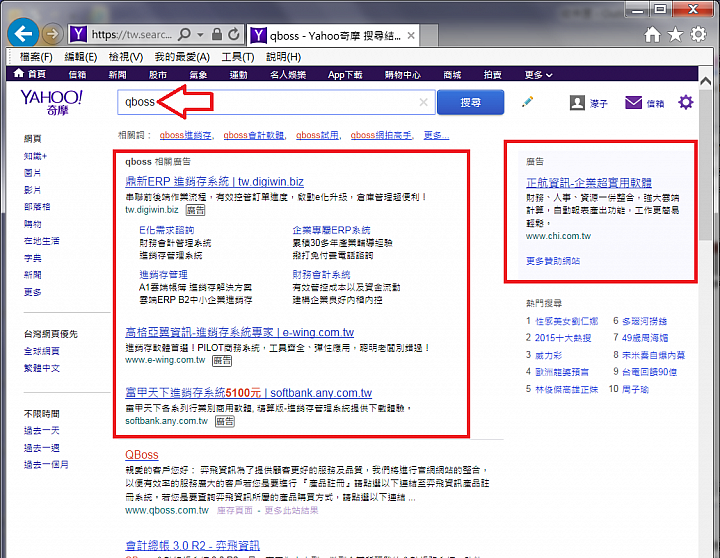The width and height of the screenshot is (720, 558).
Task: Select the qboss Yahoo search results tab
Action: pos(332,35)
